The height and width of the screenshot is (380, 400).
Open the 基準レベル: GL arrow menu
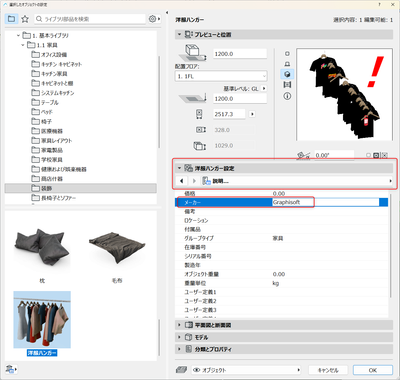point(264,89)
